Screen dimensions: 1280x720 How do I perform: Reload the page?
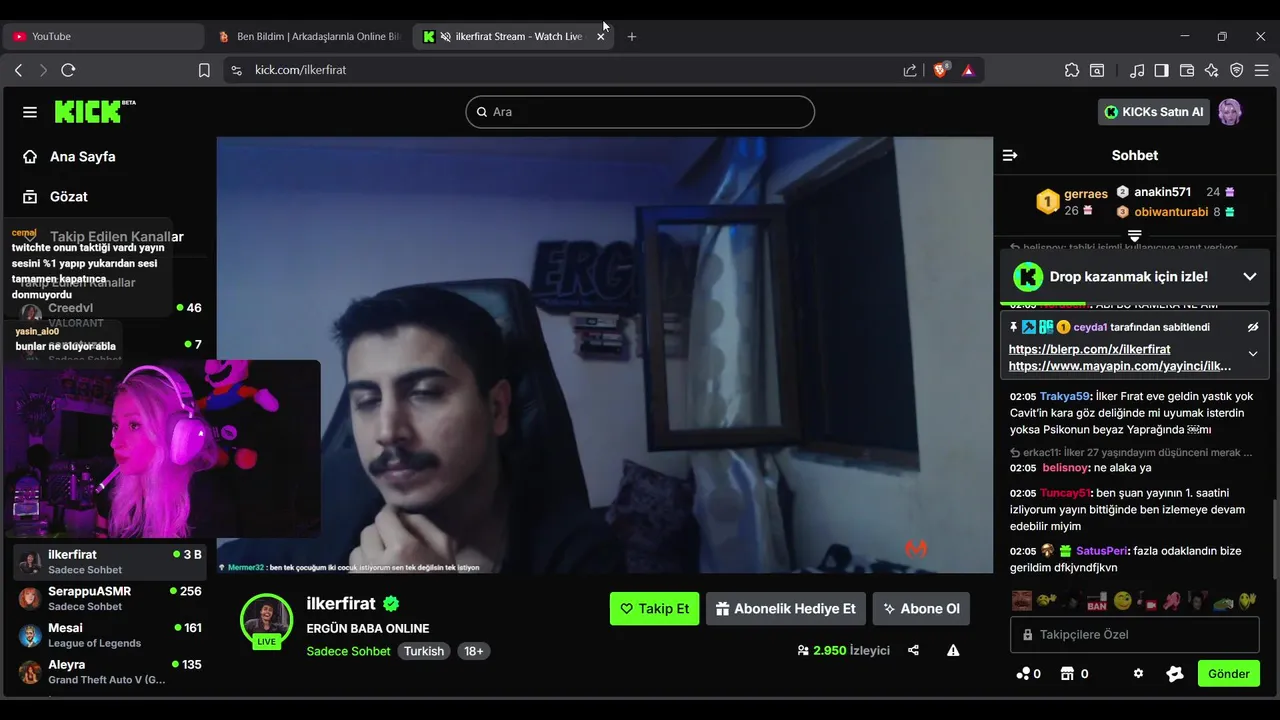pyautogui.click(x=68, y=70)
